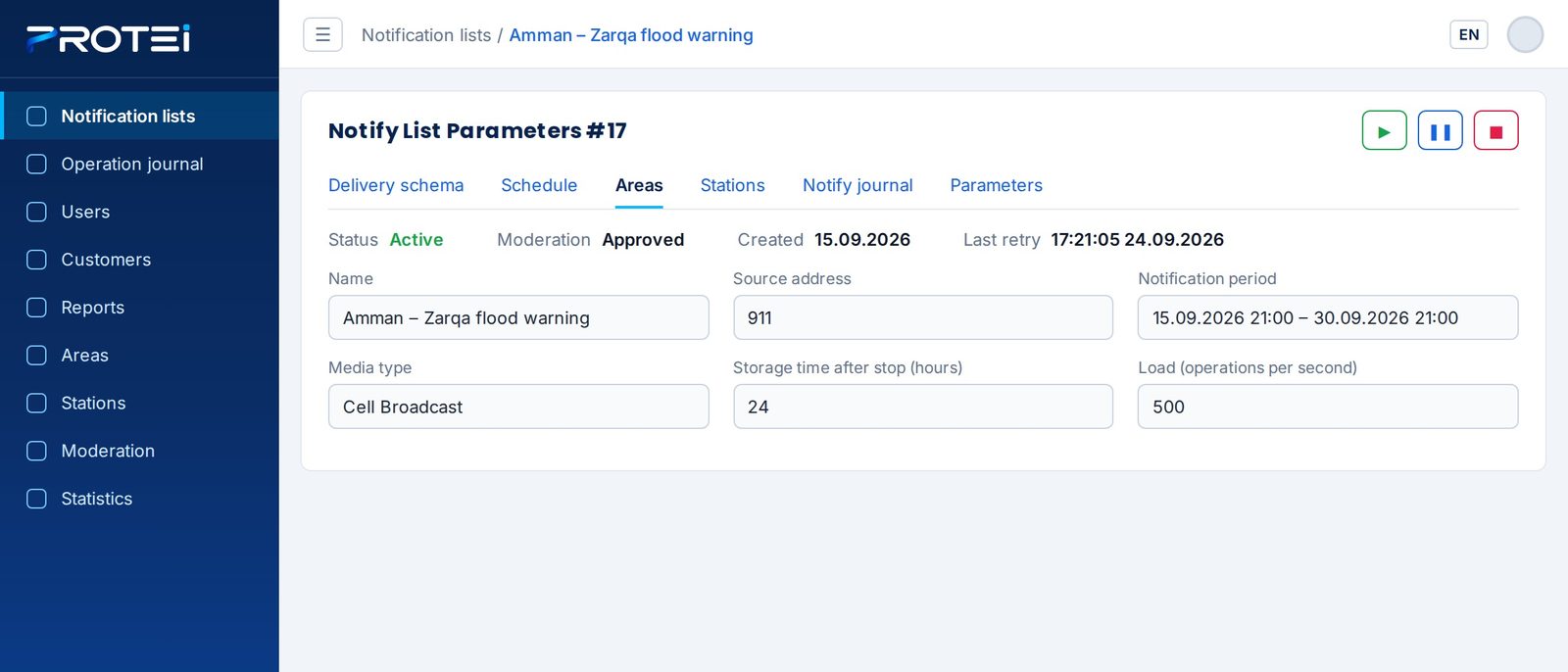Open the Media type Cell Broadcast field

pos(518,407)
